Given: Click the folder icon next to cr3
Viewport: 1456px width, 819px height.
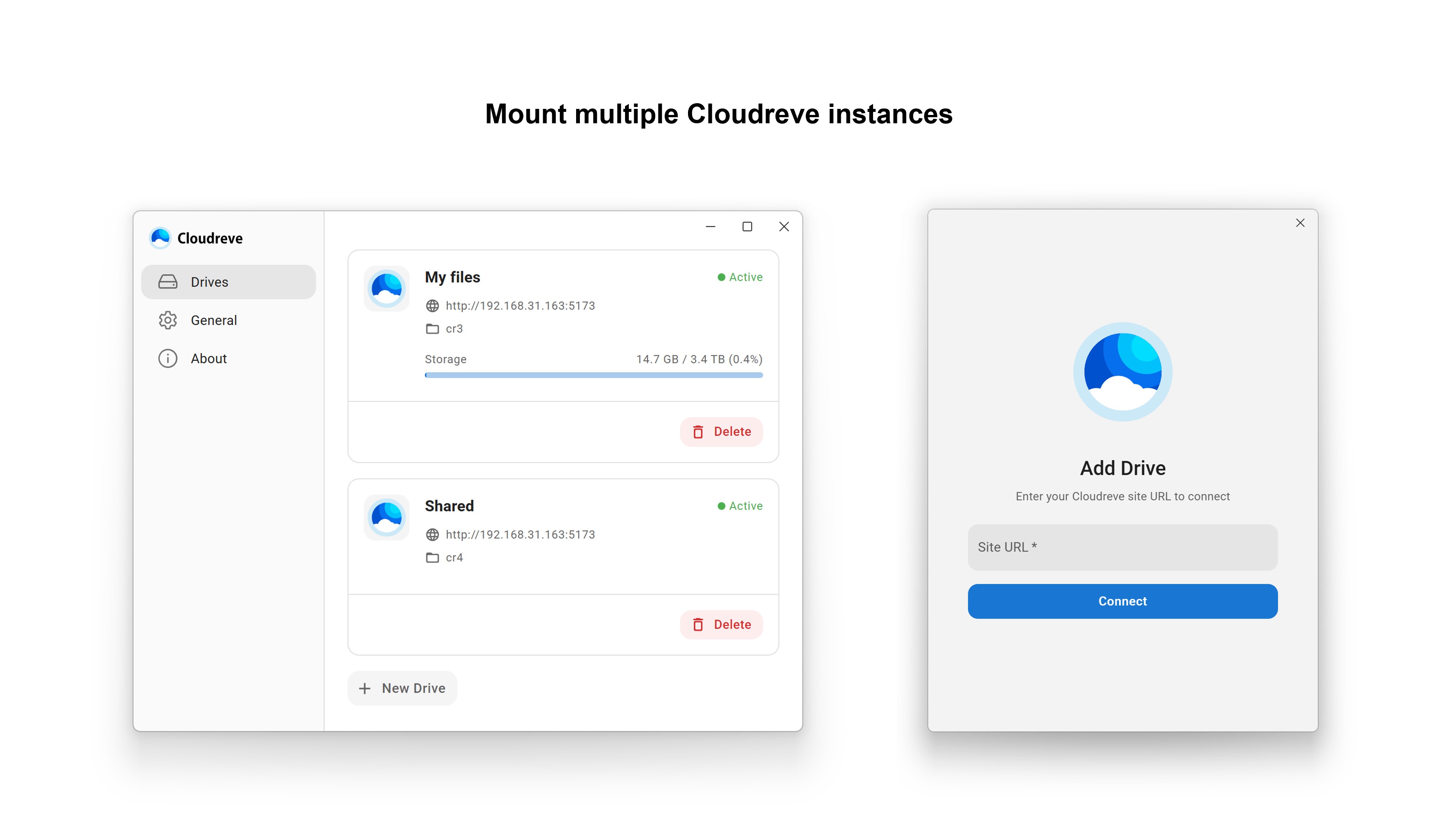Looking at the screenshot, I should pyautogui.click(x=432, y=329).
